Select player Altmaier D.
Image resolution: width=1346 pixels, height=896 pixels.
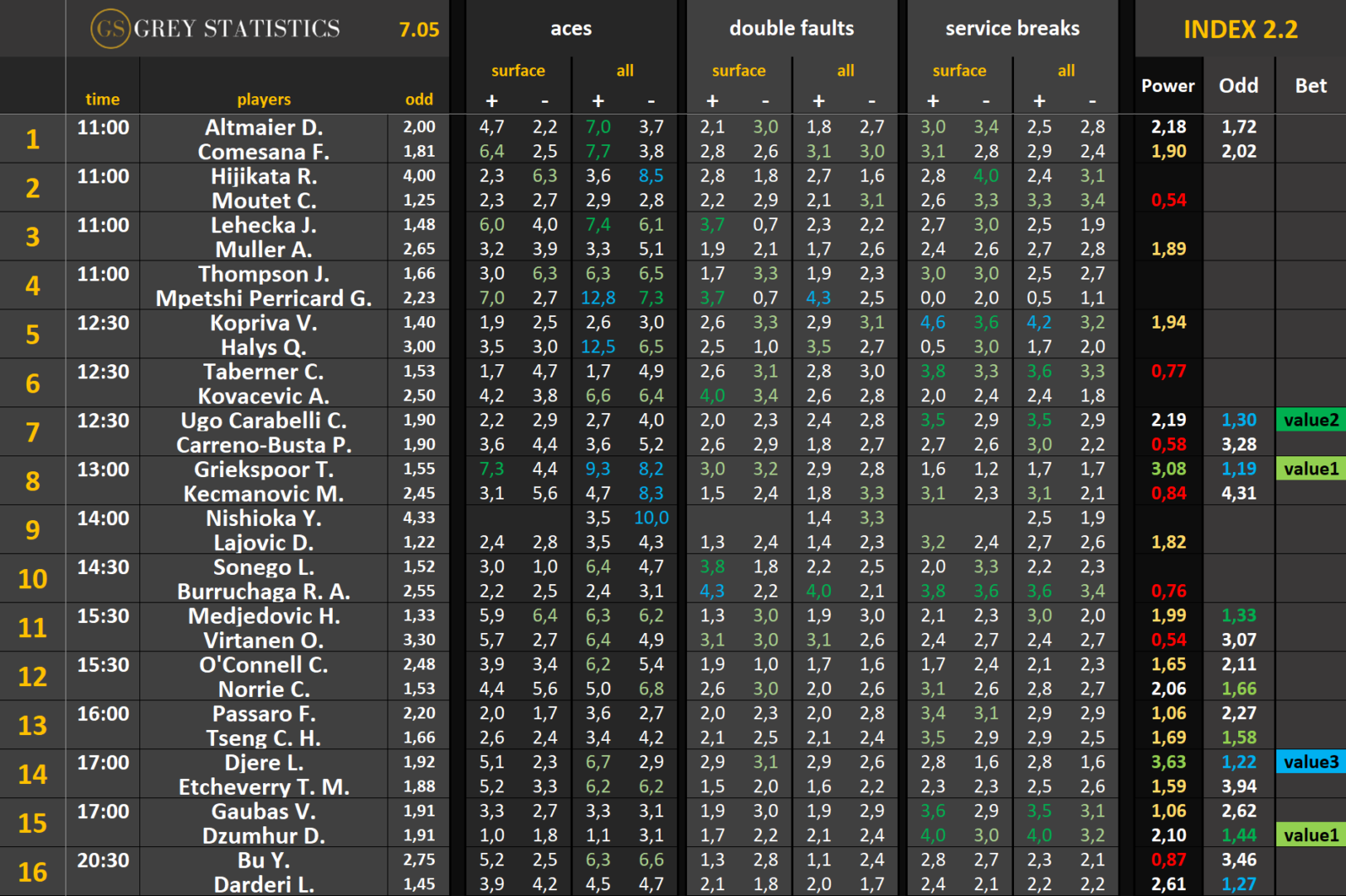pos(264,128)
